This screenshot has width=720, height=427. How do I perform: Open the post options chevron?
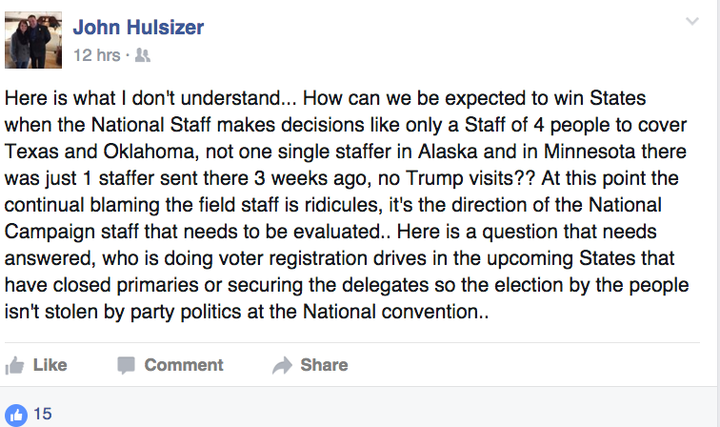coord(692,21)
